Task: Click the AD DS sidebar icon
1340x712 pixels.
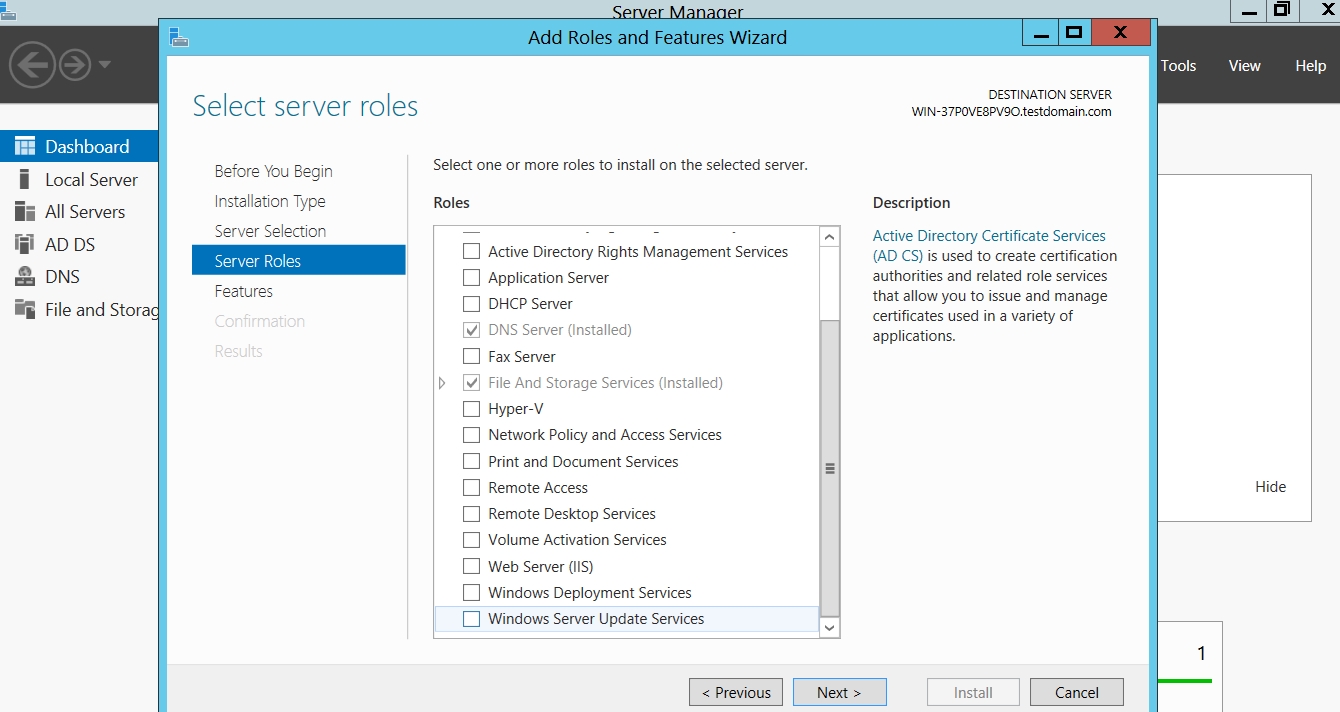Action: tap(25, 244)
